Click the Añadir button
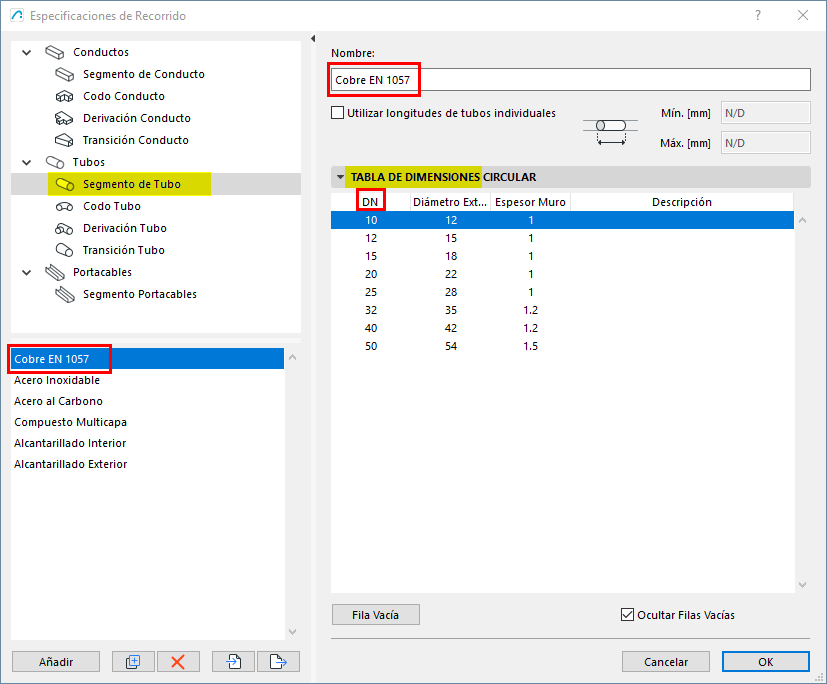Image resolution: width=827 pixels, height=684 pixels. (x=56, y=661)
